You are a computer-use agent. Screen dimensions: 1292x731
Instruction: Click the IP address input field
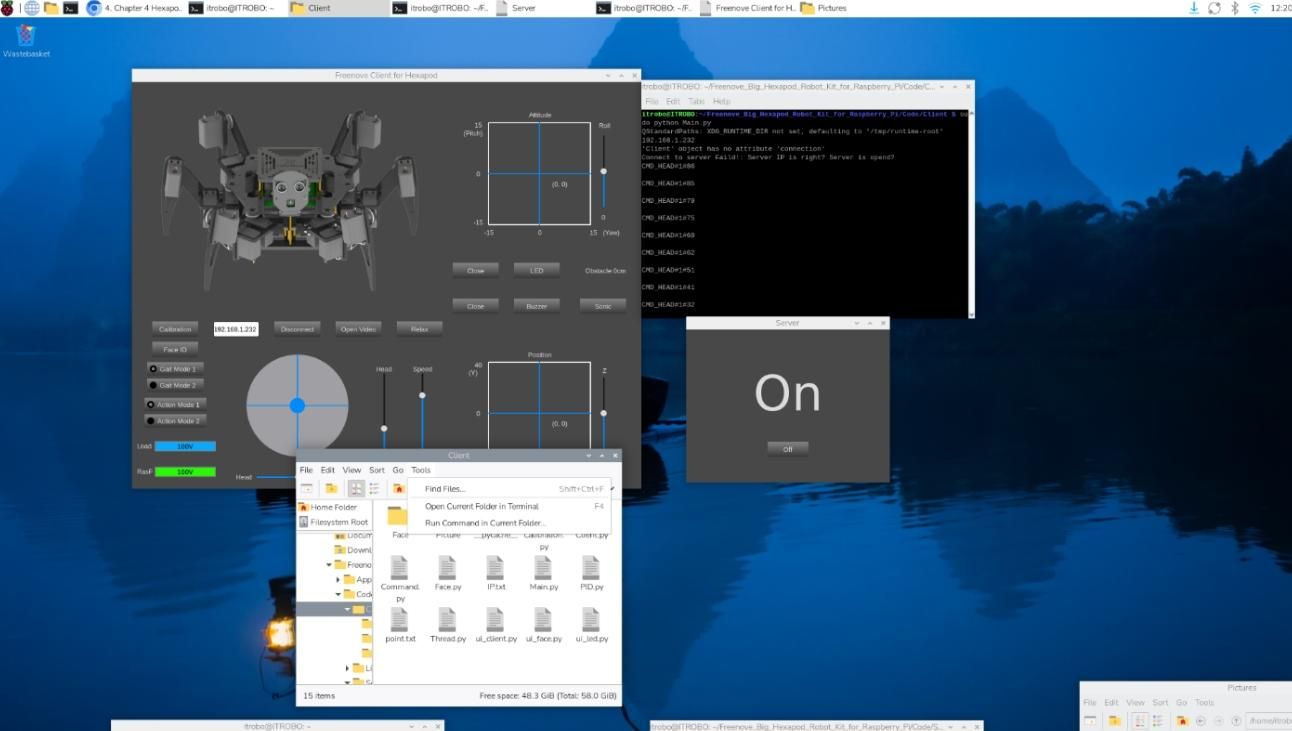click(236, 329)
